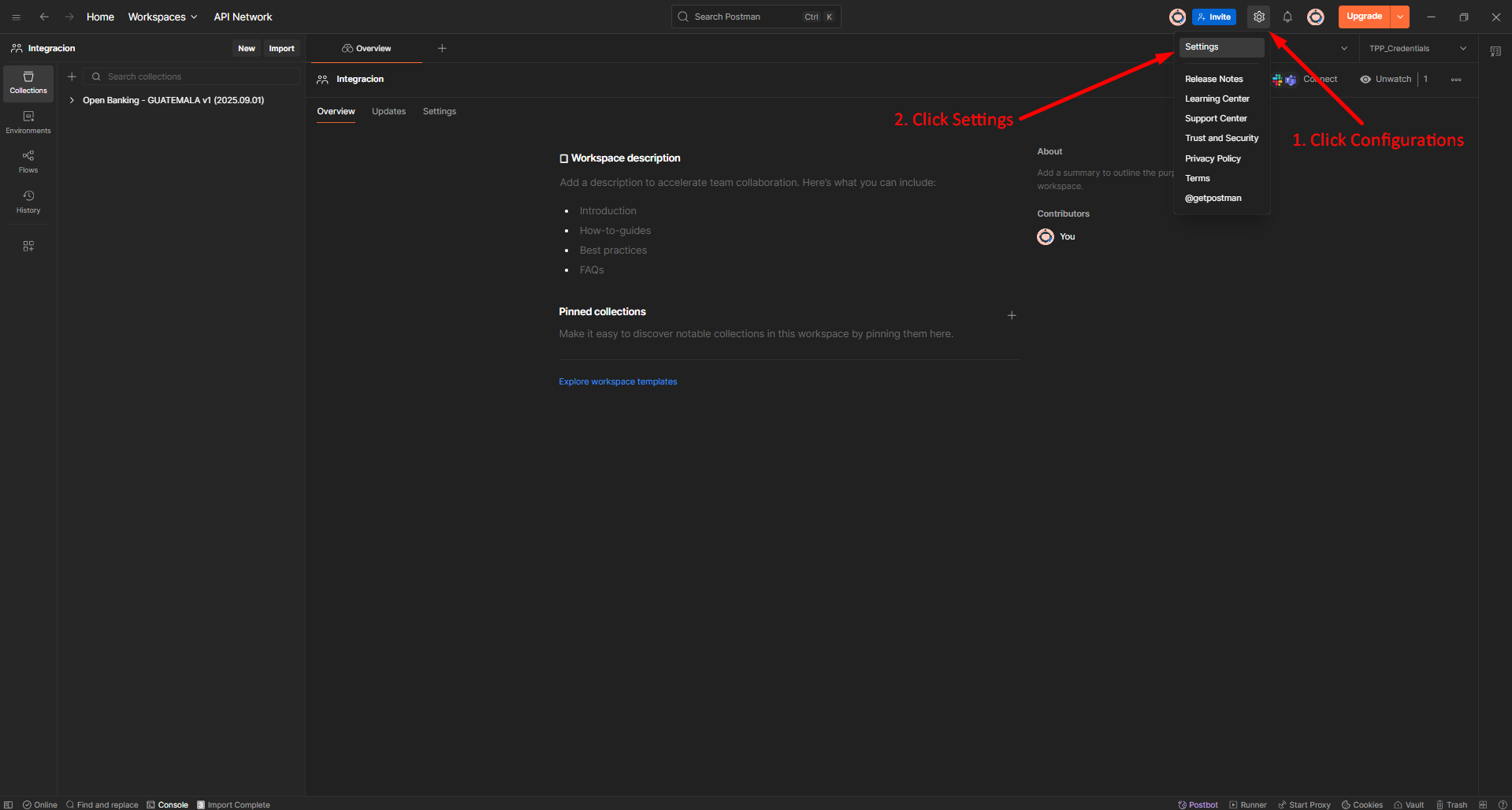Click the Import button
The width and height of the screenshot is (1512, 810).
click(x=281, y=48)
